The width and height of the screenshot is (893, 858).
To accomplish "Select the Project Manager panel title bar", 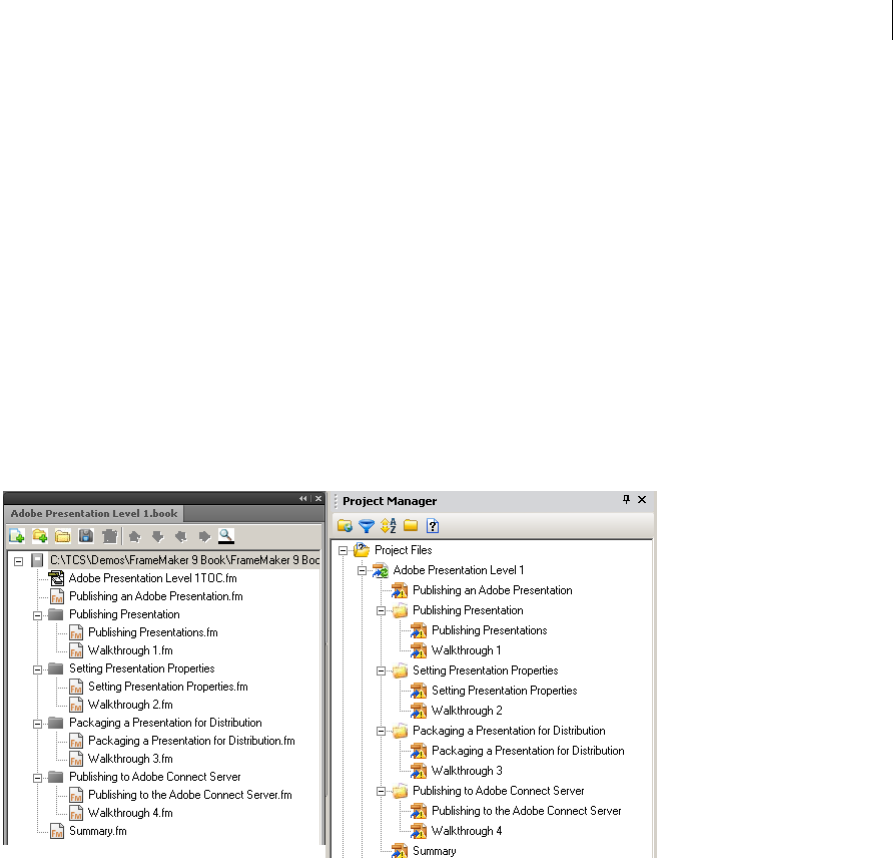I will click(x=493, y=501).
